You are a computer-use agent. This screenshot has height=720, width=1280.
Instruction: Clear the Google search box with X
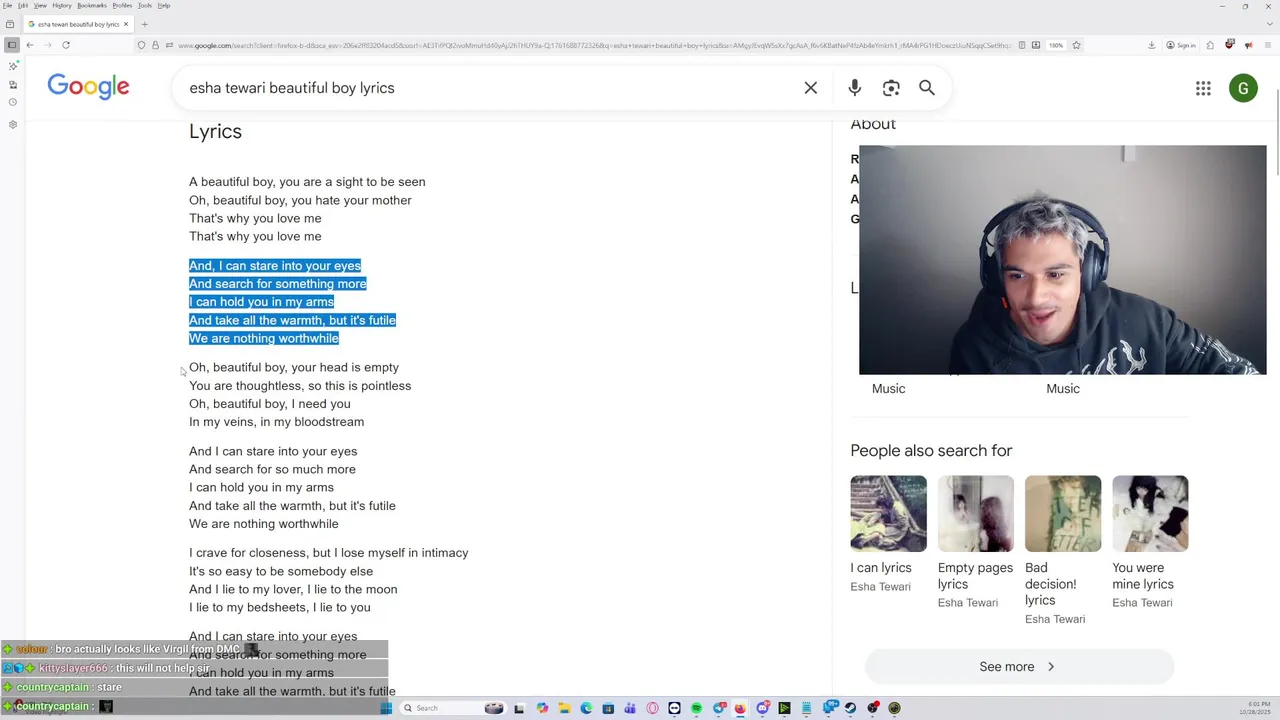tap(811, 88)
